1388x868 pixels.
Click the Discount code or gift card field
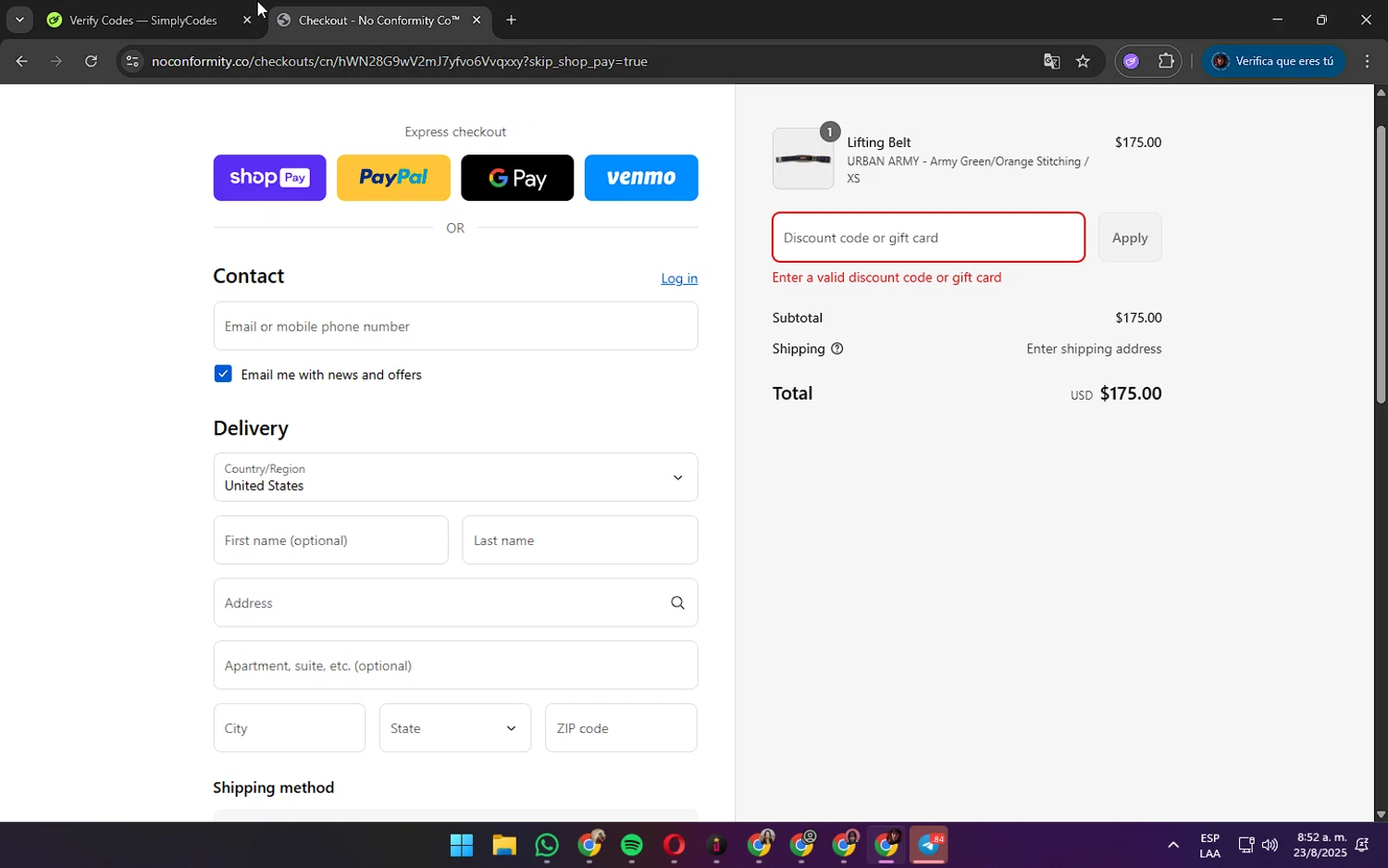point(928,238)
